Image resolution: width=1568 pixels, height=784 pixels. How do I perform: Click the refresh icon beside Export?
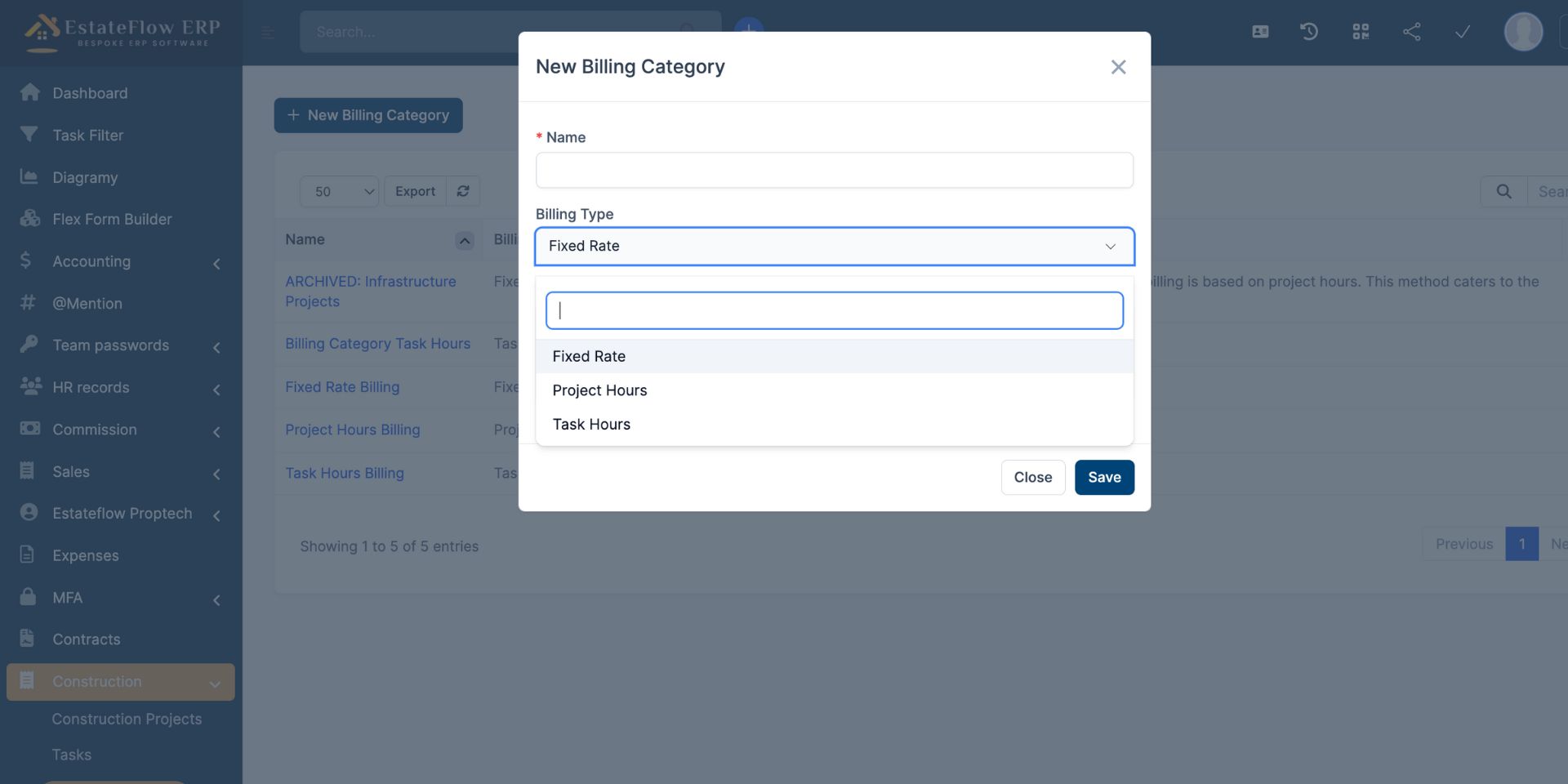pos(463,191)
